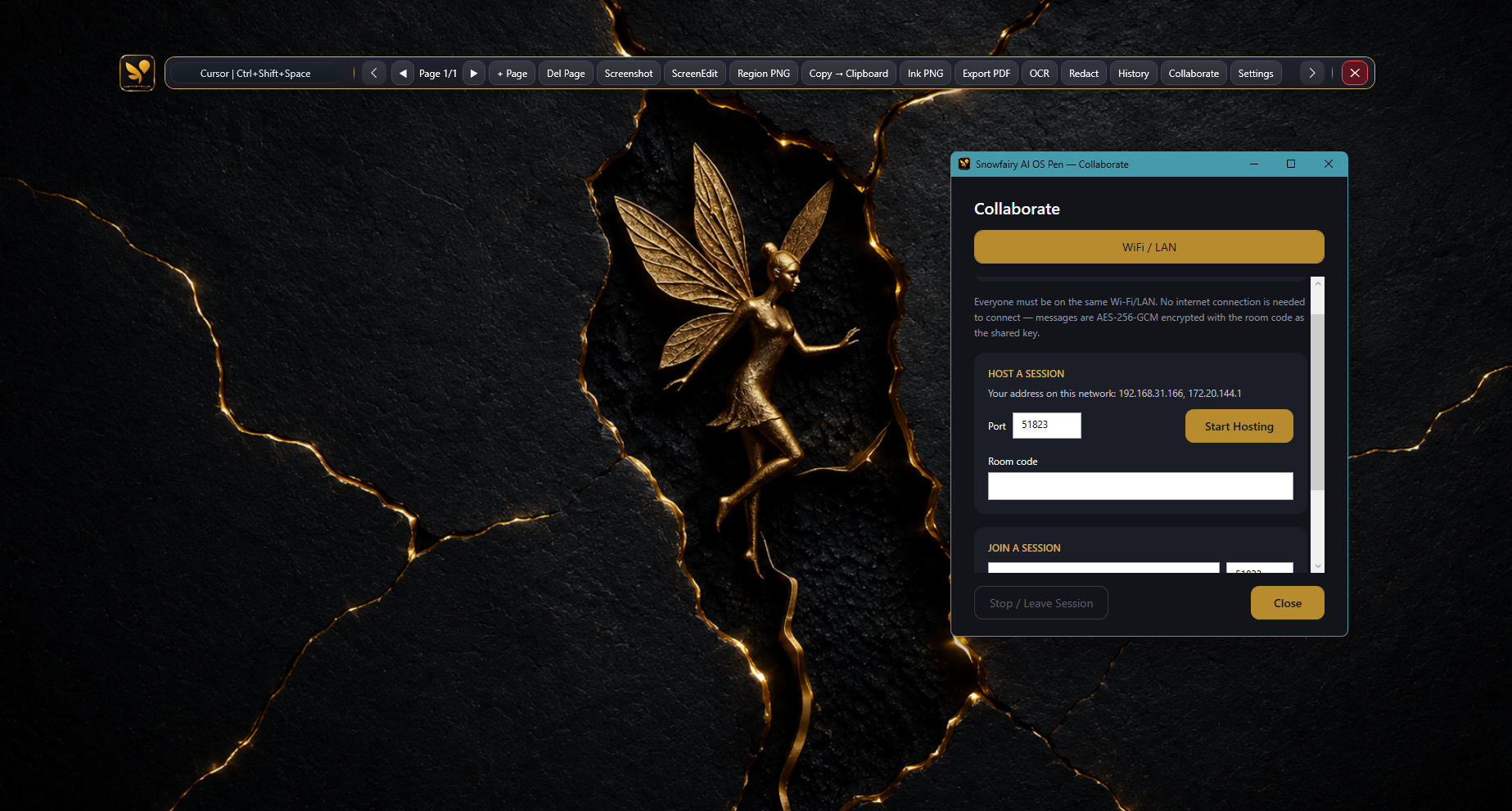Focus the Room code input field
The width and height of the screenshot is (1512, 811).
(1140, 486)
